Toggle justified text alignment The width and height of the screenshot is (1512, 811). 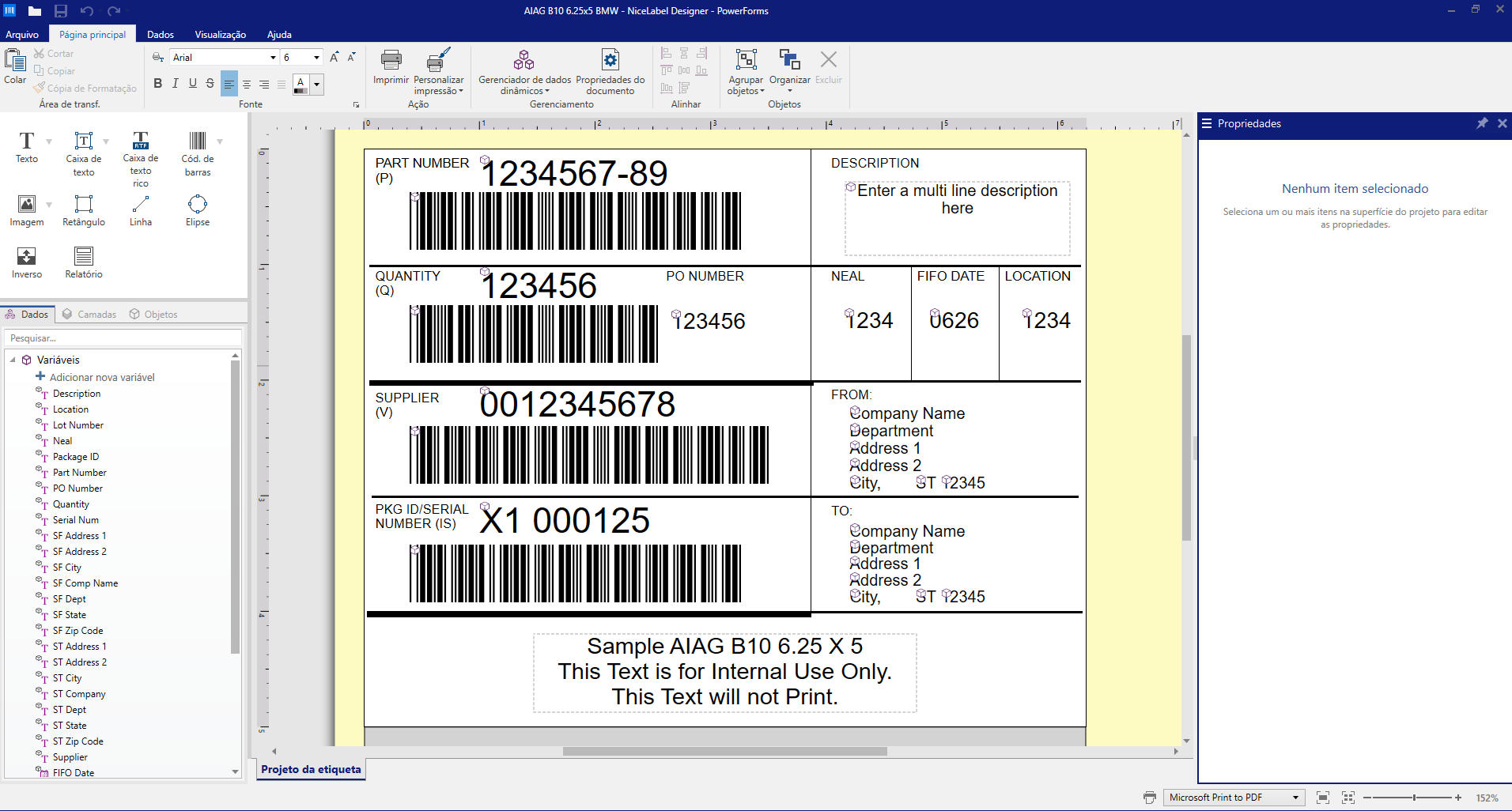pos(281,84)
